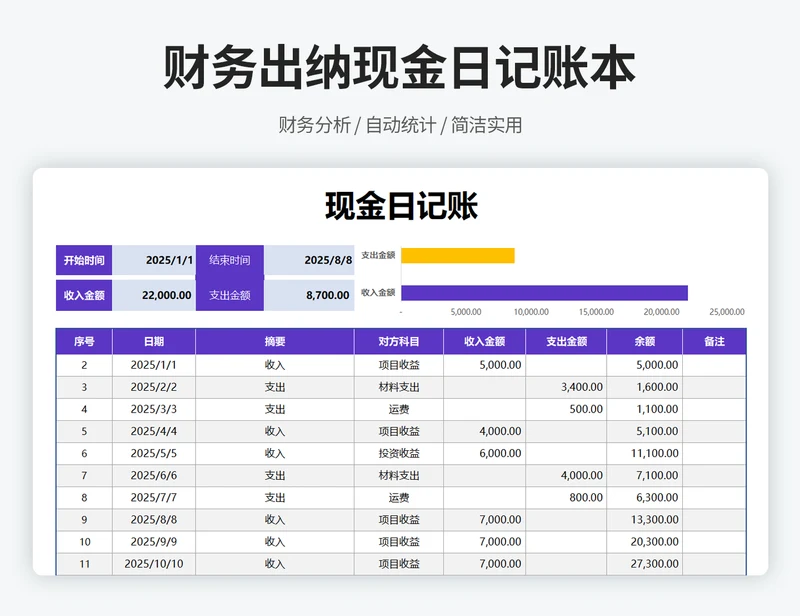Select the date cell 2025/6/6

[154, 476]
